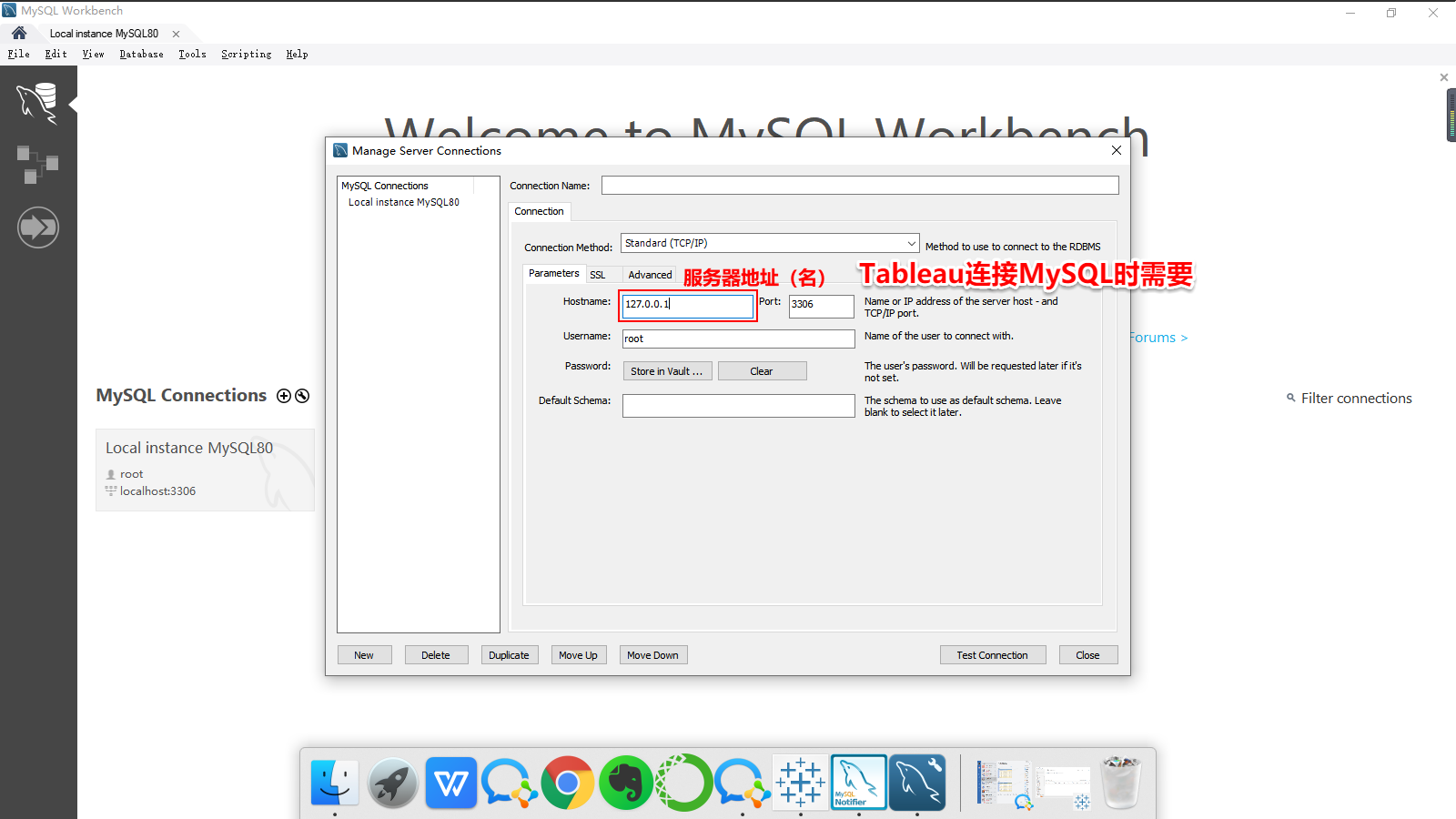Switch to the Advanced tab

click(x=650, y=275)
